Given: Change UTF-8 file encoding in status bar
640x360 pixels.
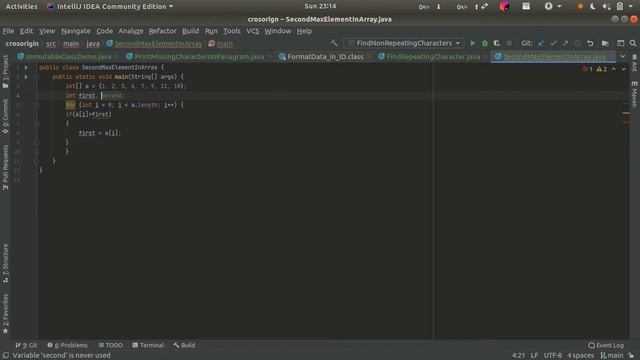Looking at the screenshot, I should [553, 356].
